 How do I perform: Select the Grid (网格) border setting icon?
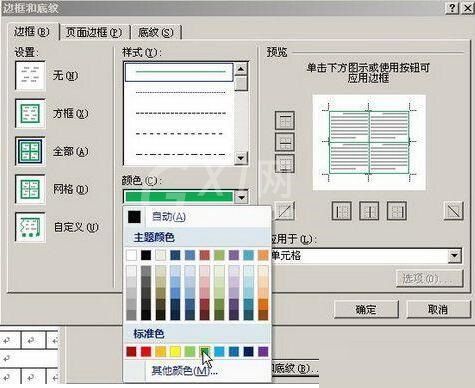[x=30, y=189]
